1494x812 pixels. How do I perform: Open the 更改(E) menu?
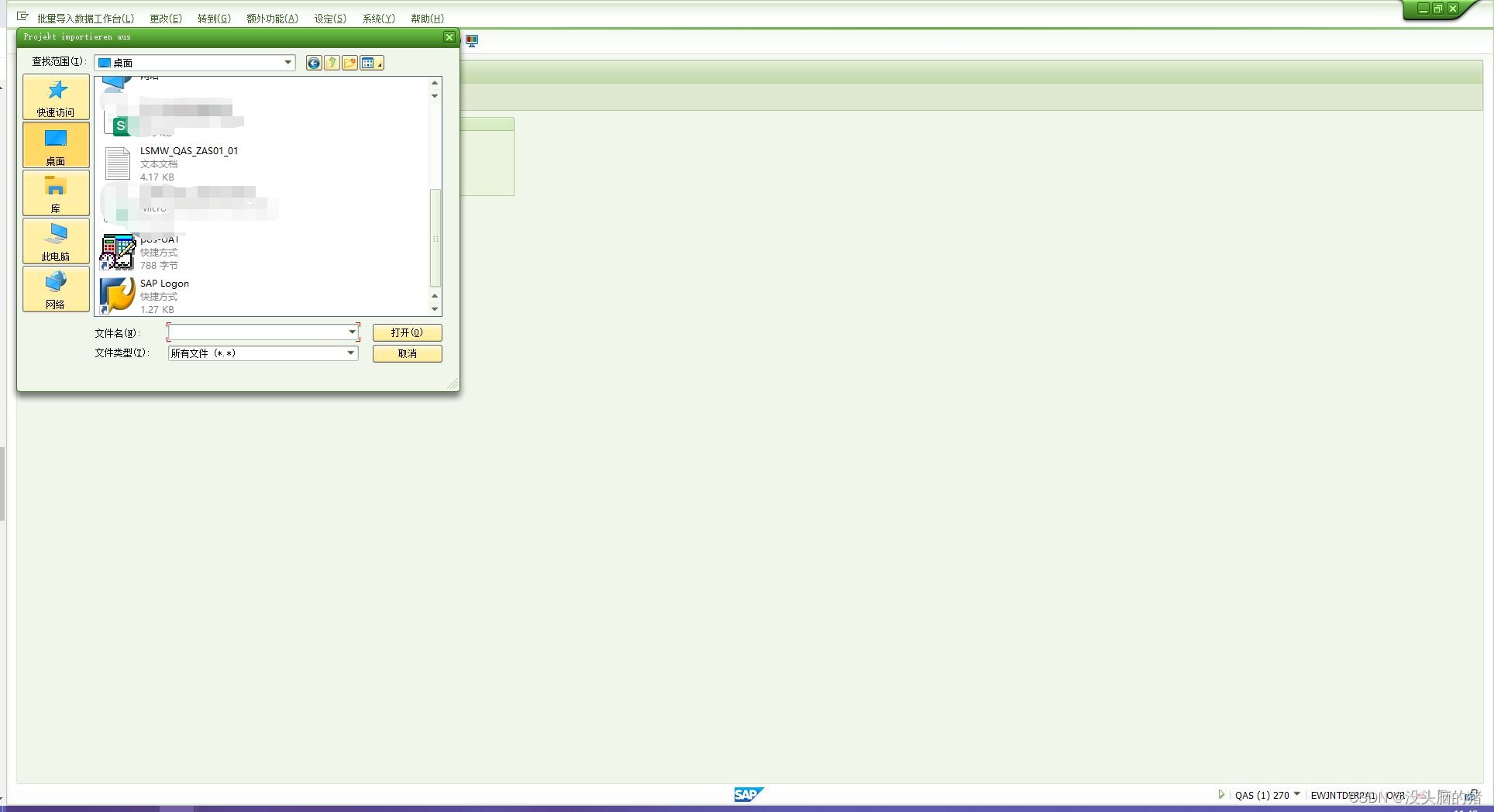166,19
